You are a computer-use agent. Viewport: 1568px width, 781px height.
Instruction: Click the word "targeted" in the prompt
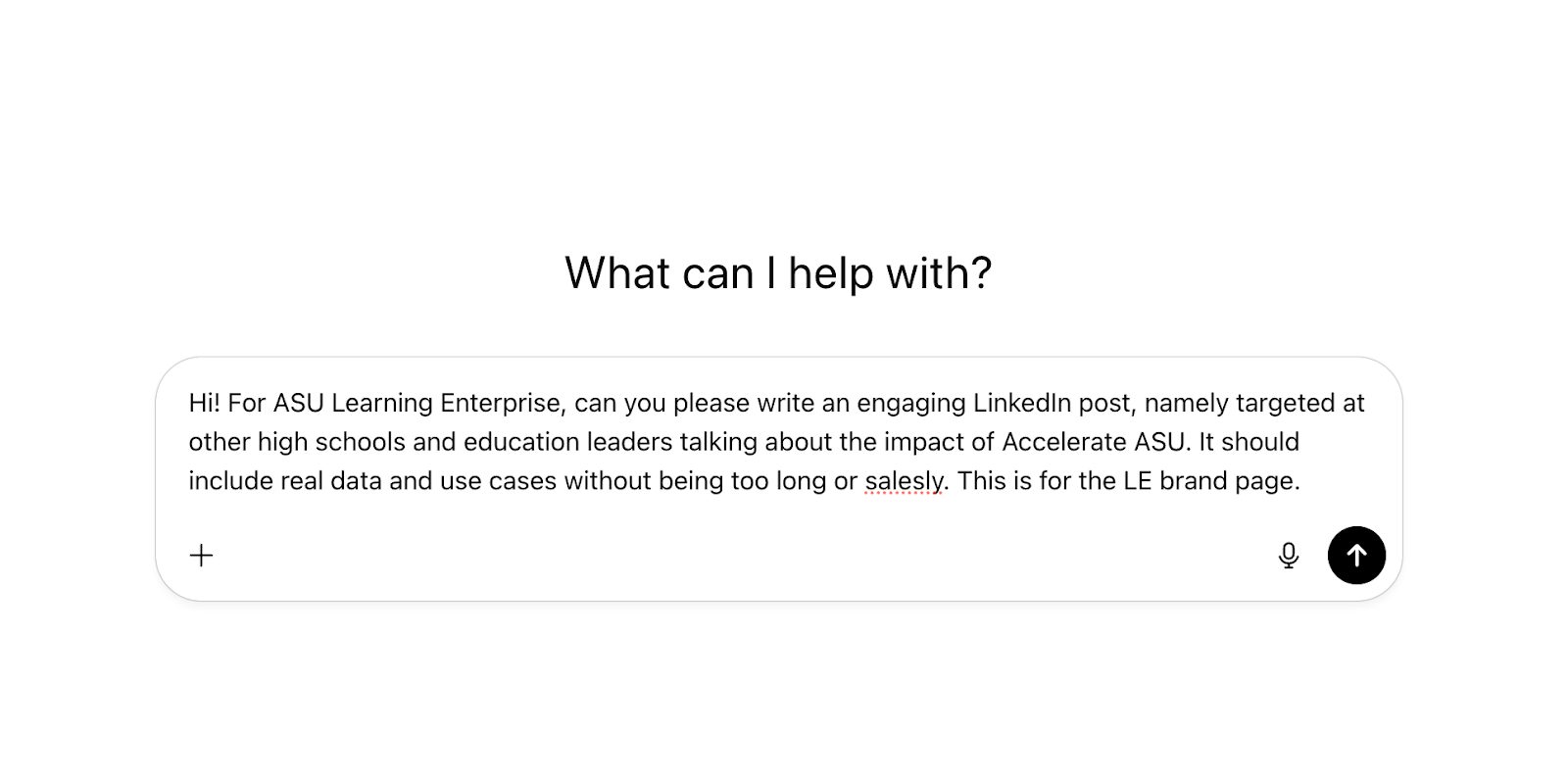1285,403
